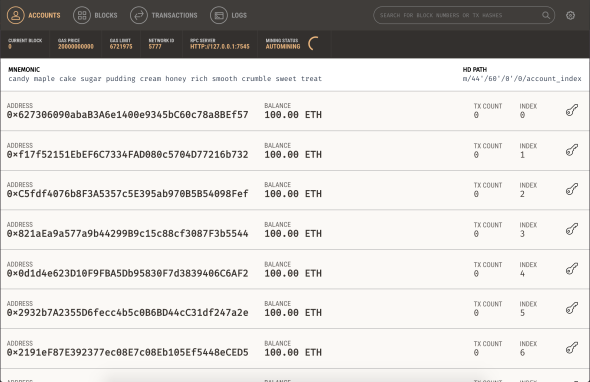Show private key for account index 0

coord(572,110)
